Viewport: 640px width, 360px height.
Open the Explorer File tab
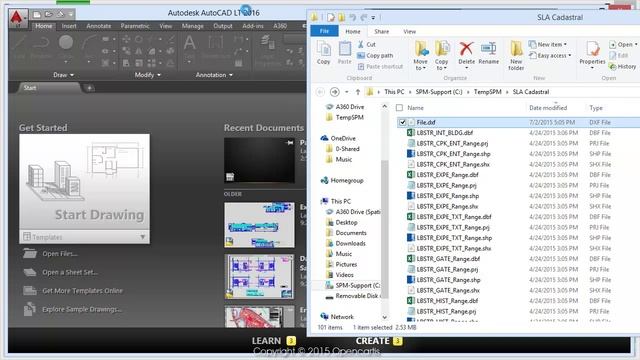point(324,31)
